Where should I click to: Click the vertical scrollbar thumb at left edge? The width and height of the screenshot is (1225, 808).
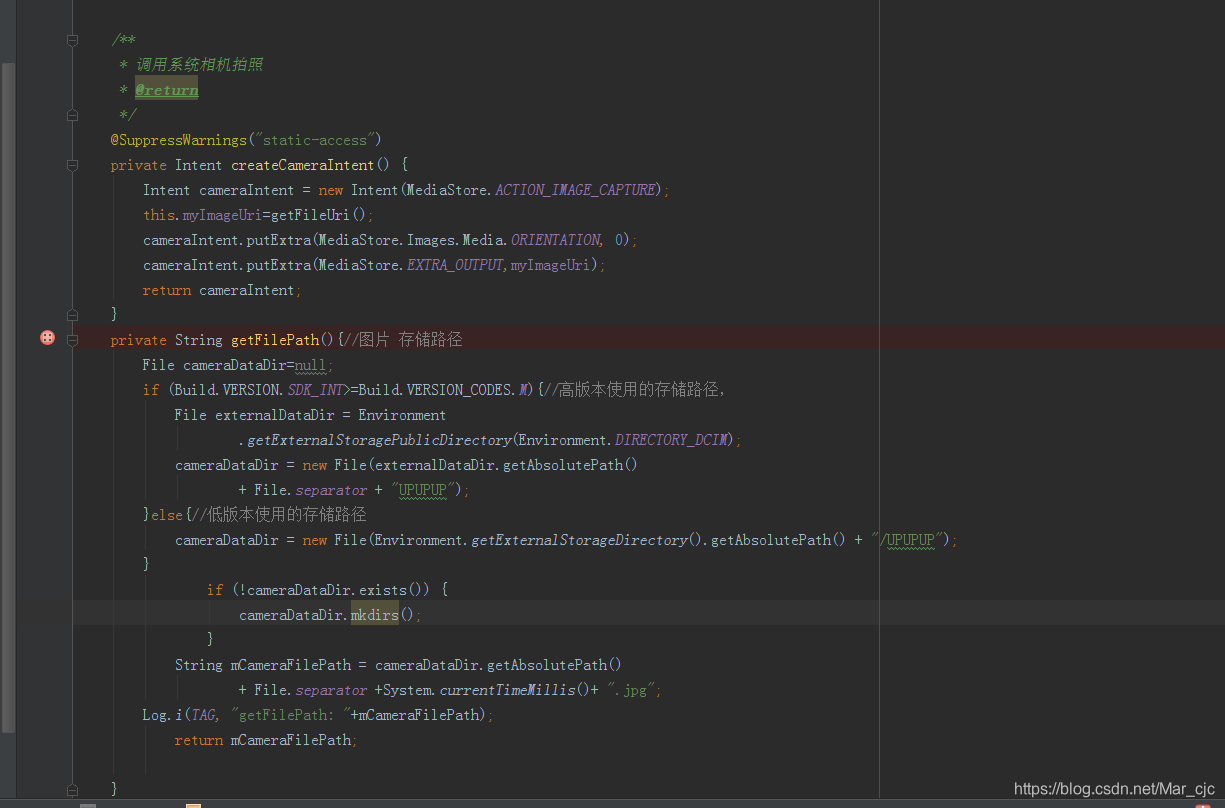click(x=8, y=397)
